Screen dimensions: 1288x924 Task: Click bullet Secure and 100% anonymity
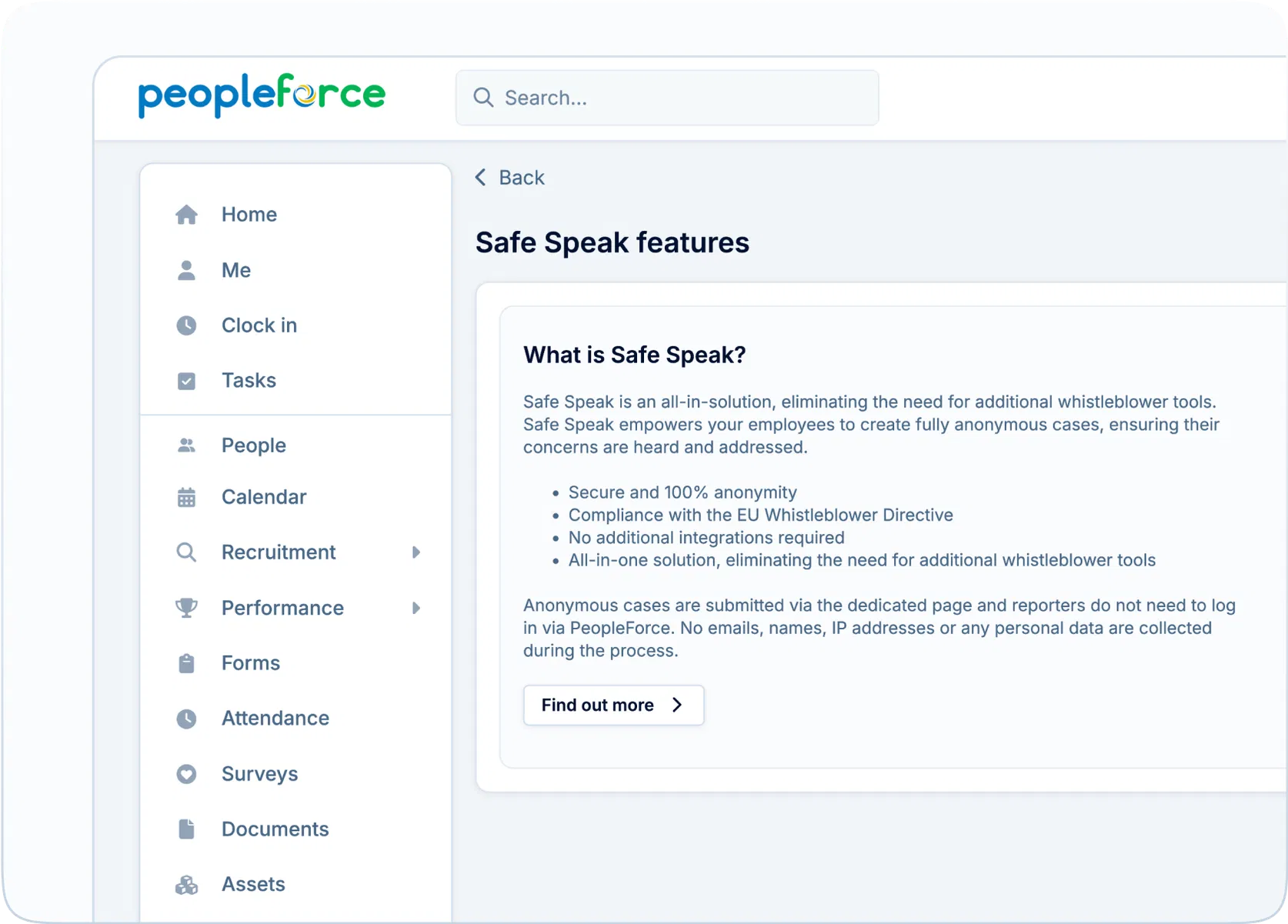(682, 492)
